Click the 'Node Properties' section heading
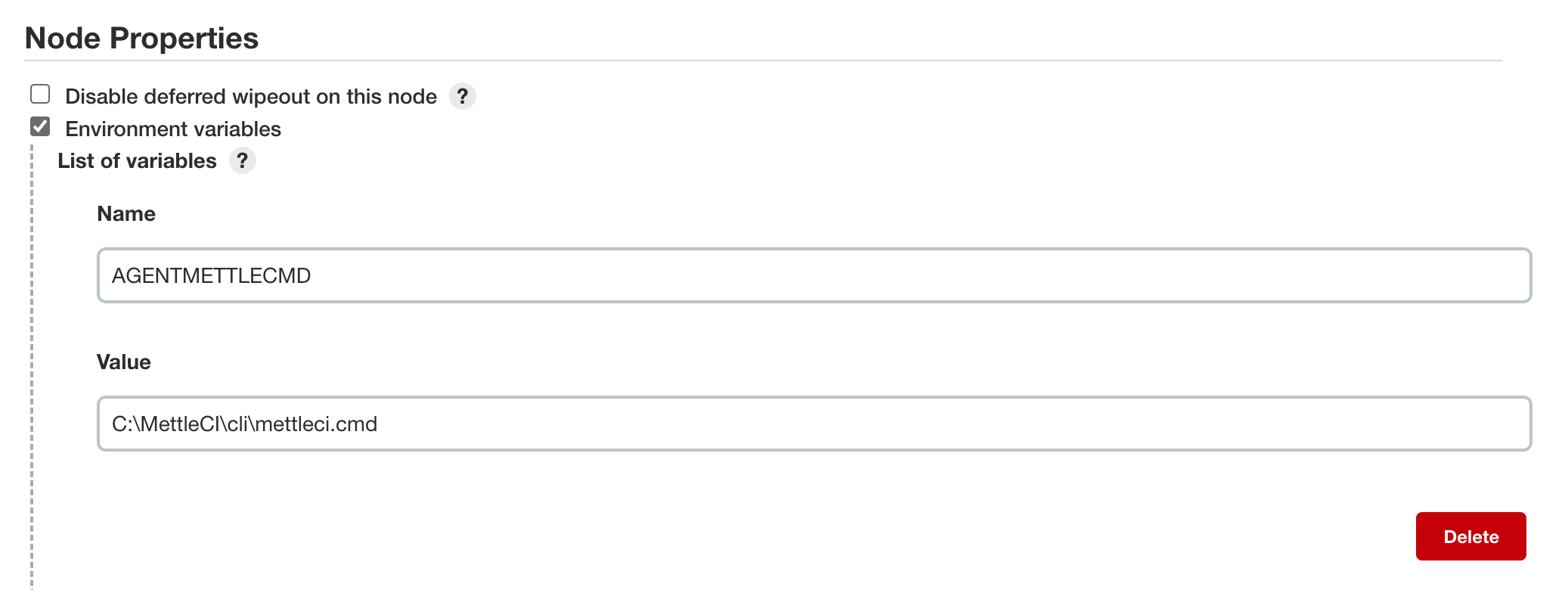The width and height of the screenshot is (1568, 590). [141, 39]
